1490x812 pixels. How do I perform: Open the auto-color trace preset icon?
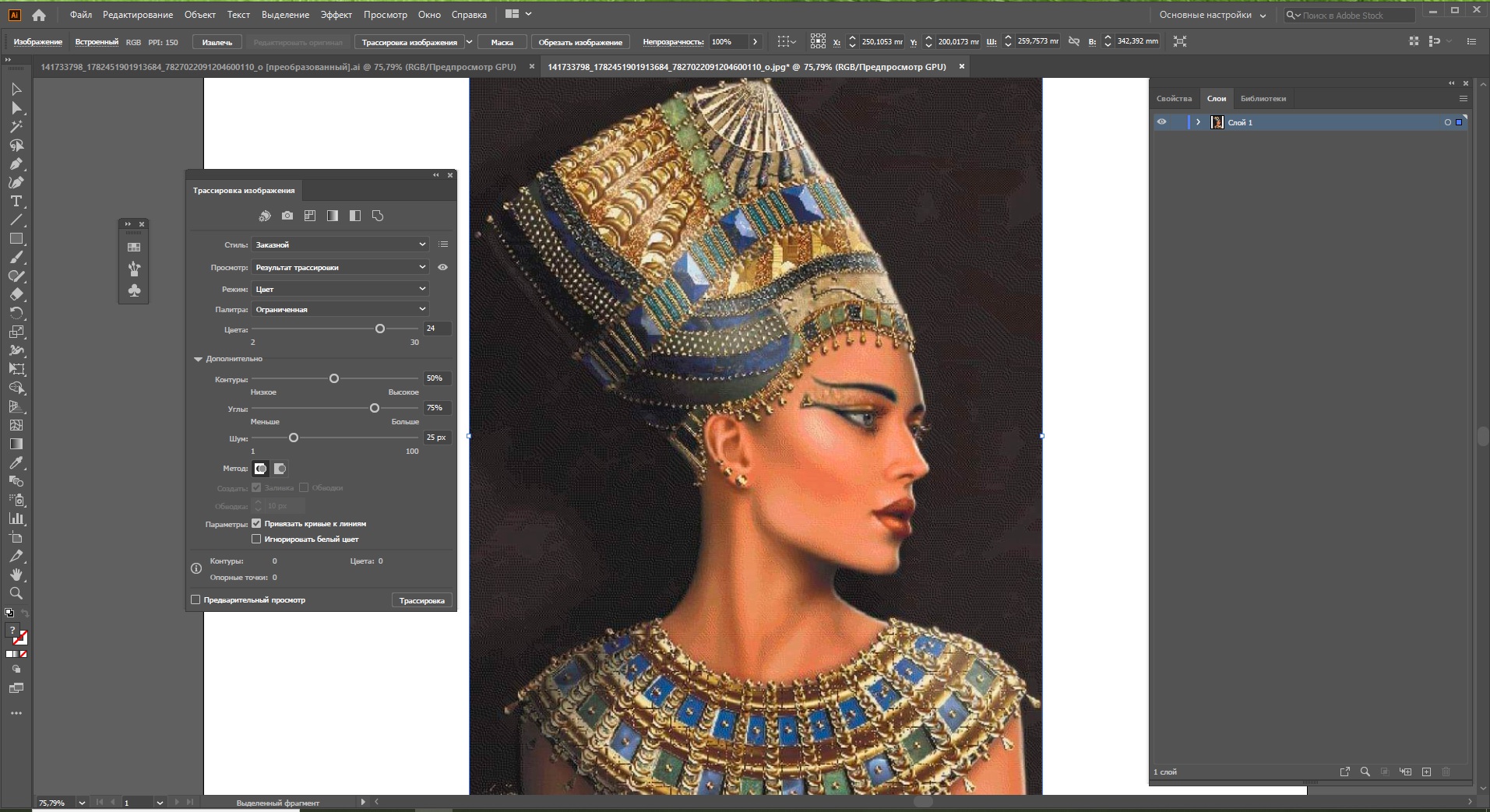click(265, 216)
